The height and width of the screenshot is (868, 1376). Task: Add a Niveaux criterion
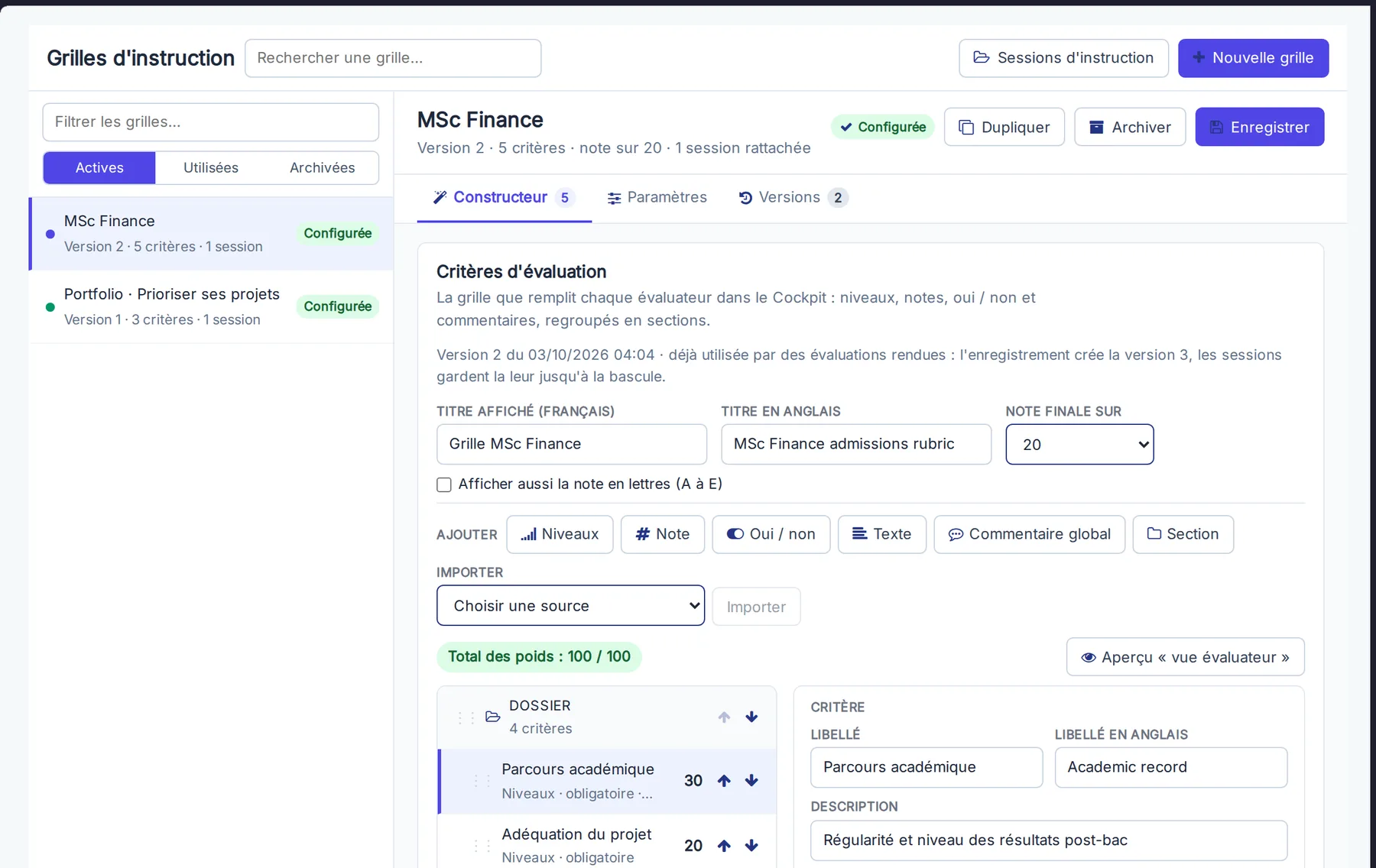[560, 534]
